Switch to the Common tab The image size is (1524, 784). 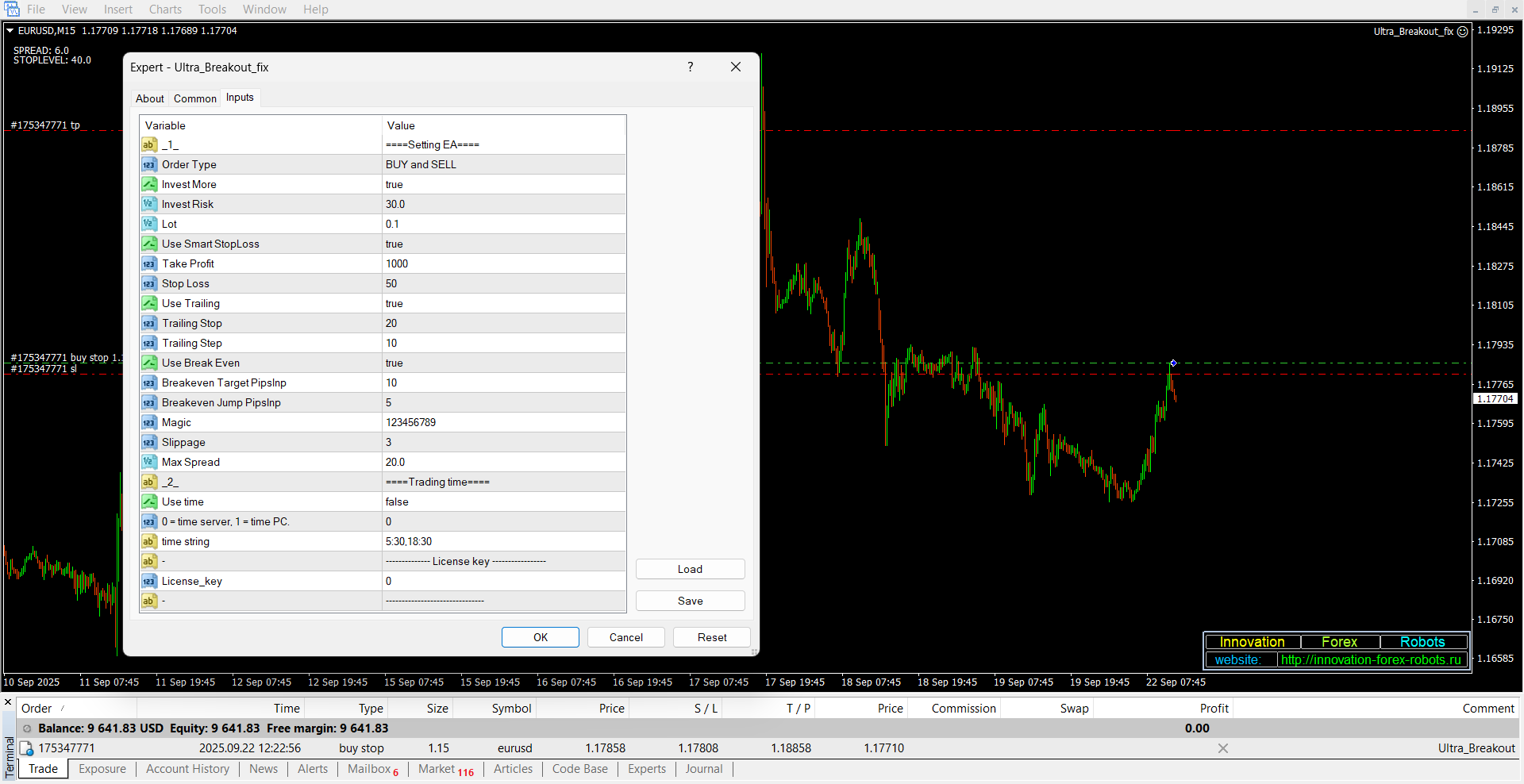[194, 98]
